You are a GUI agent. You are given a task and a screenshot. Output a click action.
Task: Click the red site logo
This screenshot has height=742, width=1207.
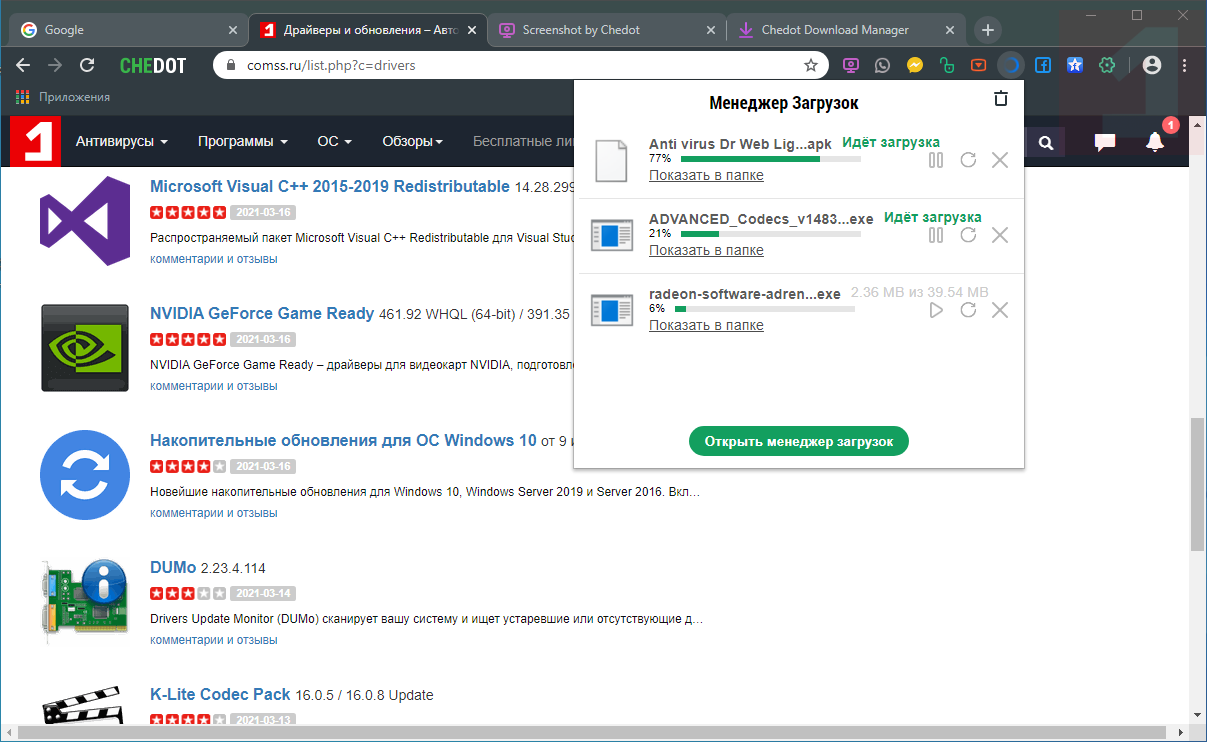[x=35, y=141]
